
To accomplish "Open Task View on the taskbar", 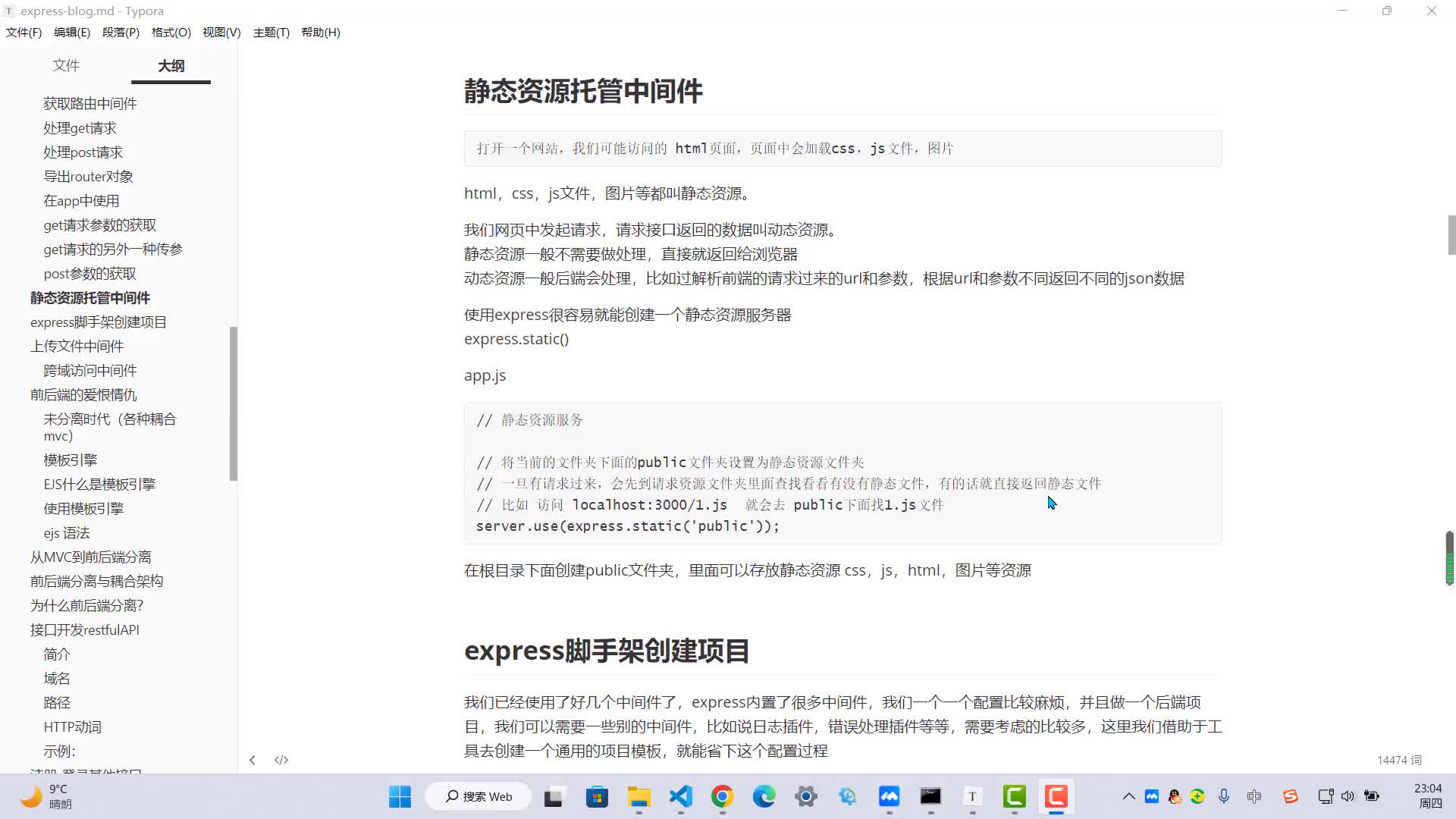I will 553,796.
